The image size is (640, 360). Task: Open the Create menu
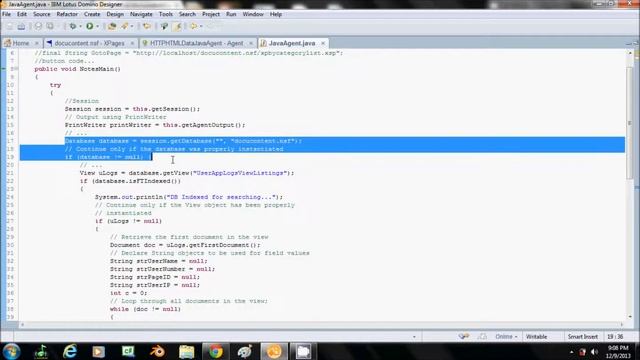coord(92,14)
